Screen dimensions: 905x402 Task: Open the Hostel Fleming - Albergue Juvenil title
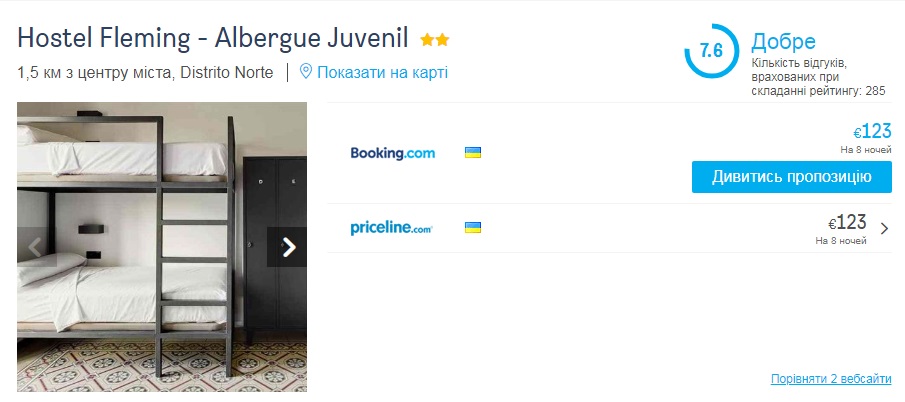(213, 39)
